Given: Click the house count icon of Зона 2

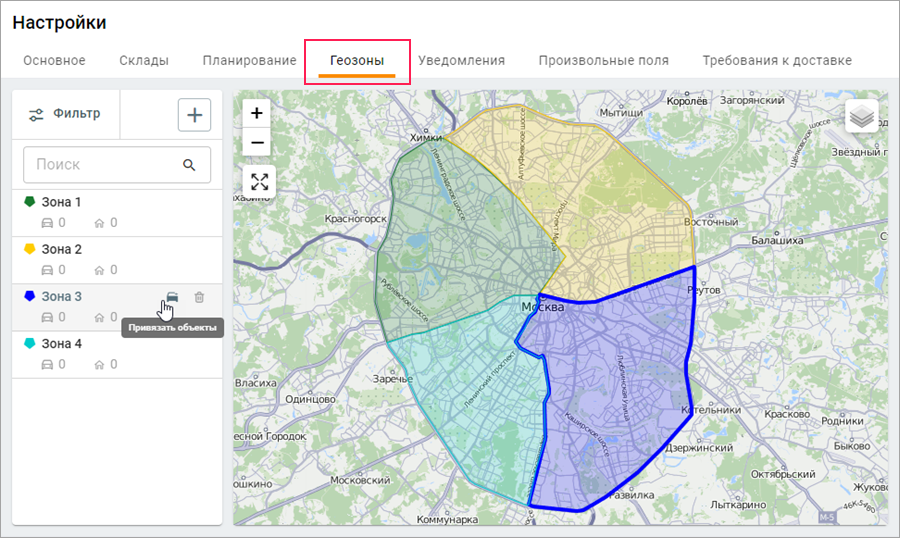Looking at the screenshot, I should [99, 270].
